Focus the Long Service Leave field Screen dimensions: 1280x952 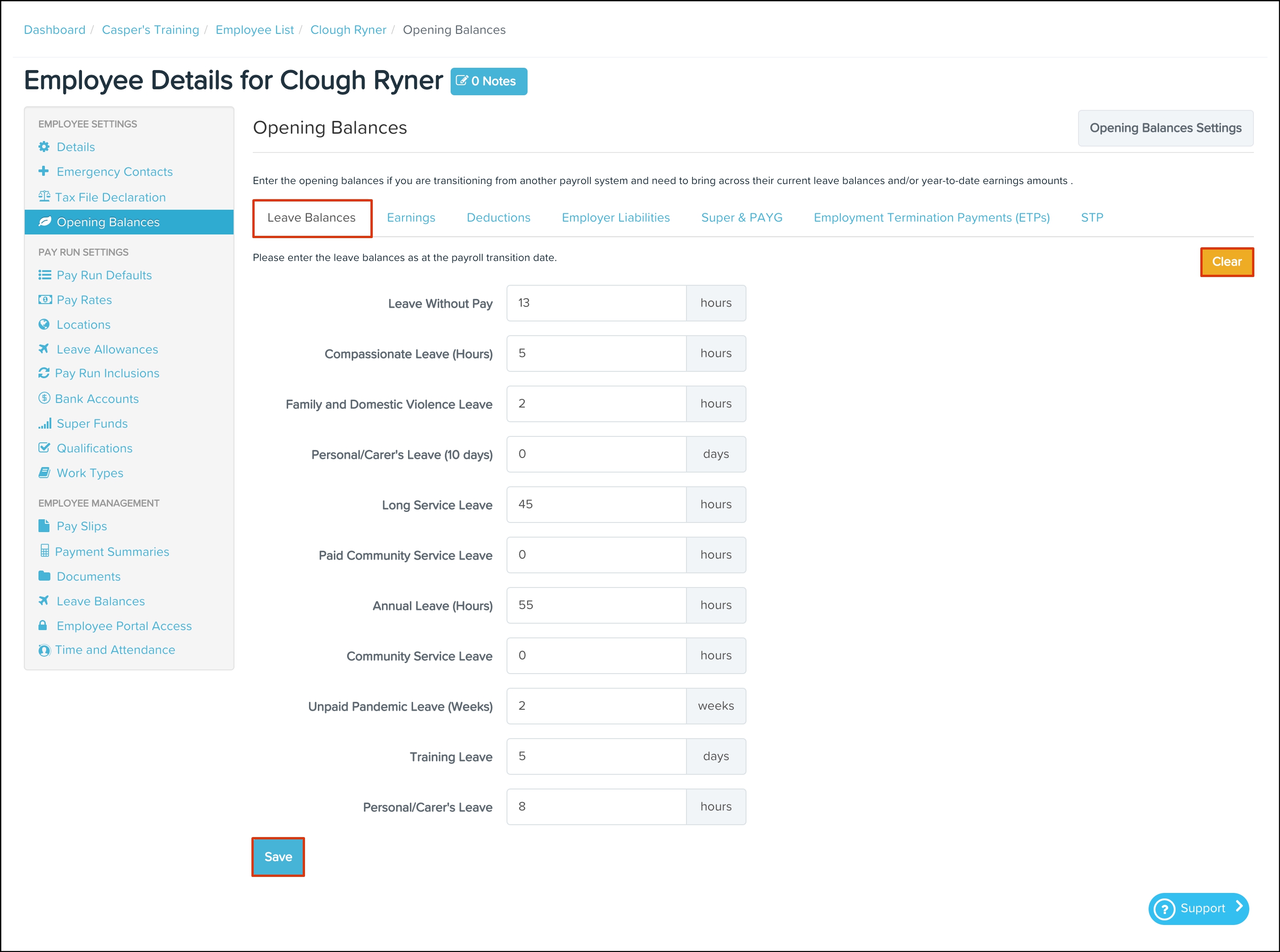click(596, 504)
